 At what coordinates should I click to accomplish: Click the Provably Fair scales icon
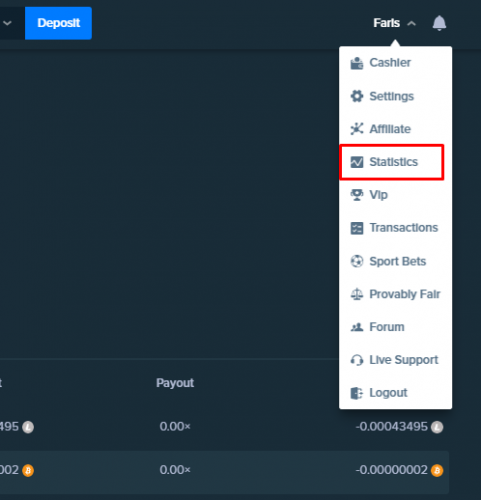[x=357, y=294]
